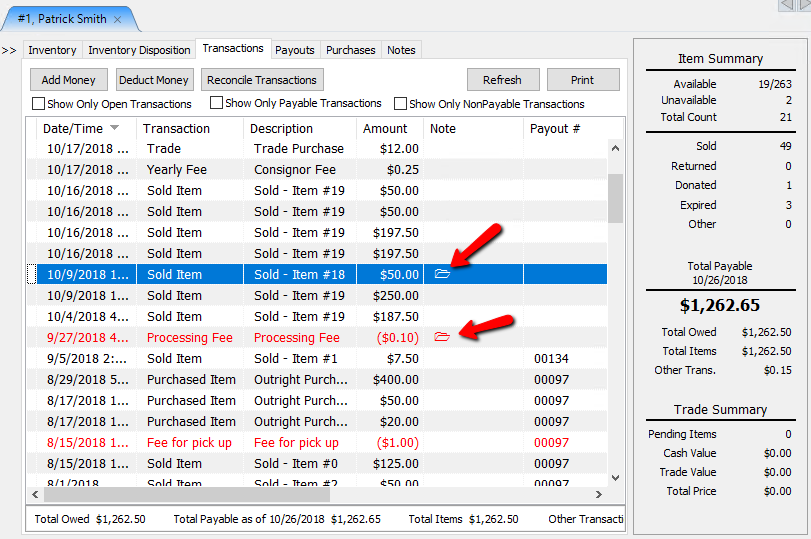Select the Sold - Item #0 $125.00 row
The width and height of the screenshot is (811, 539).
tap(317, 463)
